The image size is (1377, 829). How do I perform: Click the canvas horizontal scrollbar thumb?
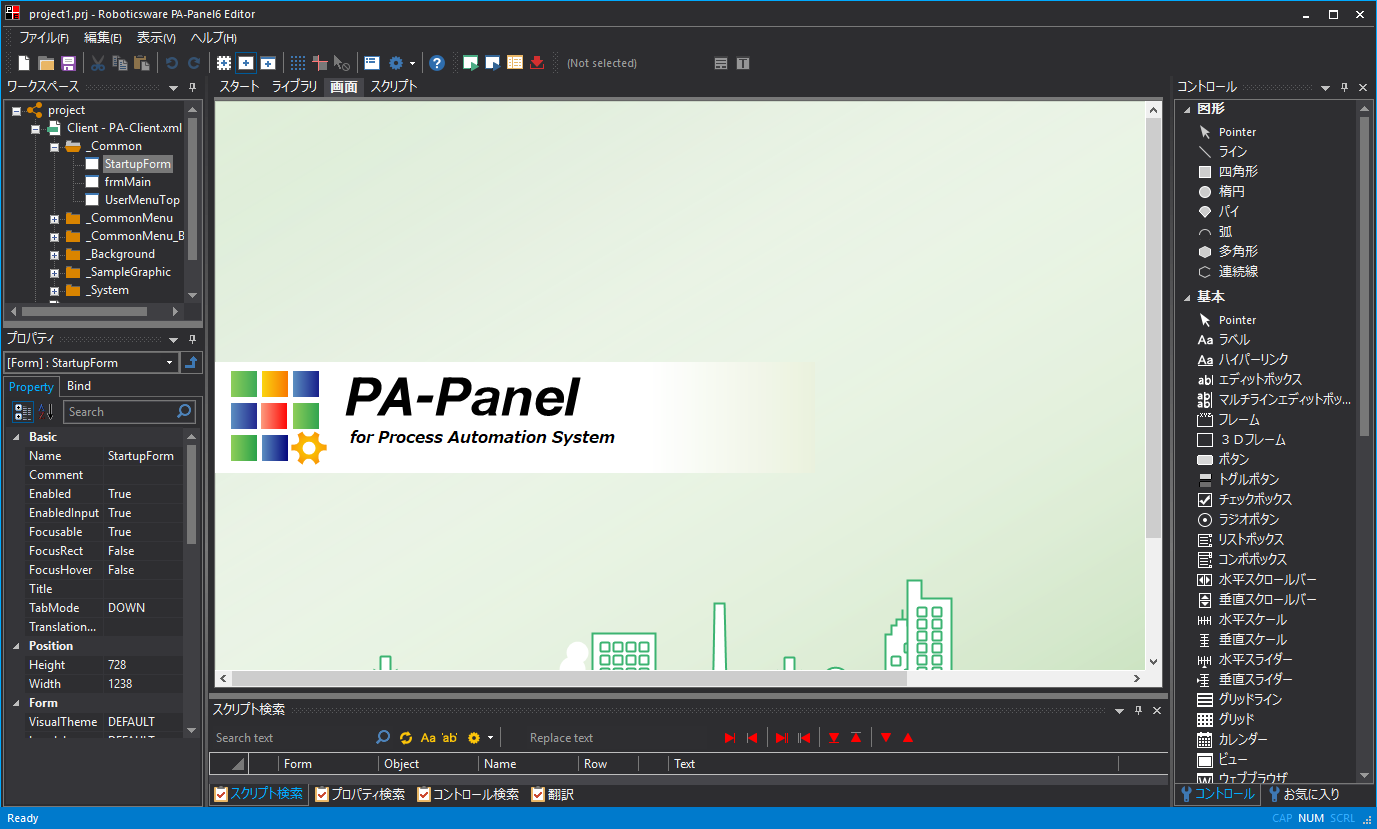(570, 678)
